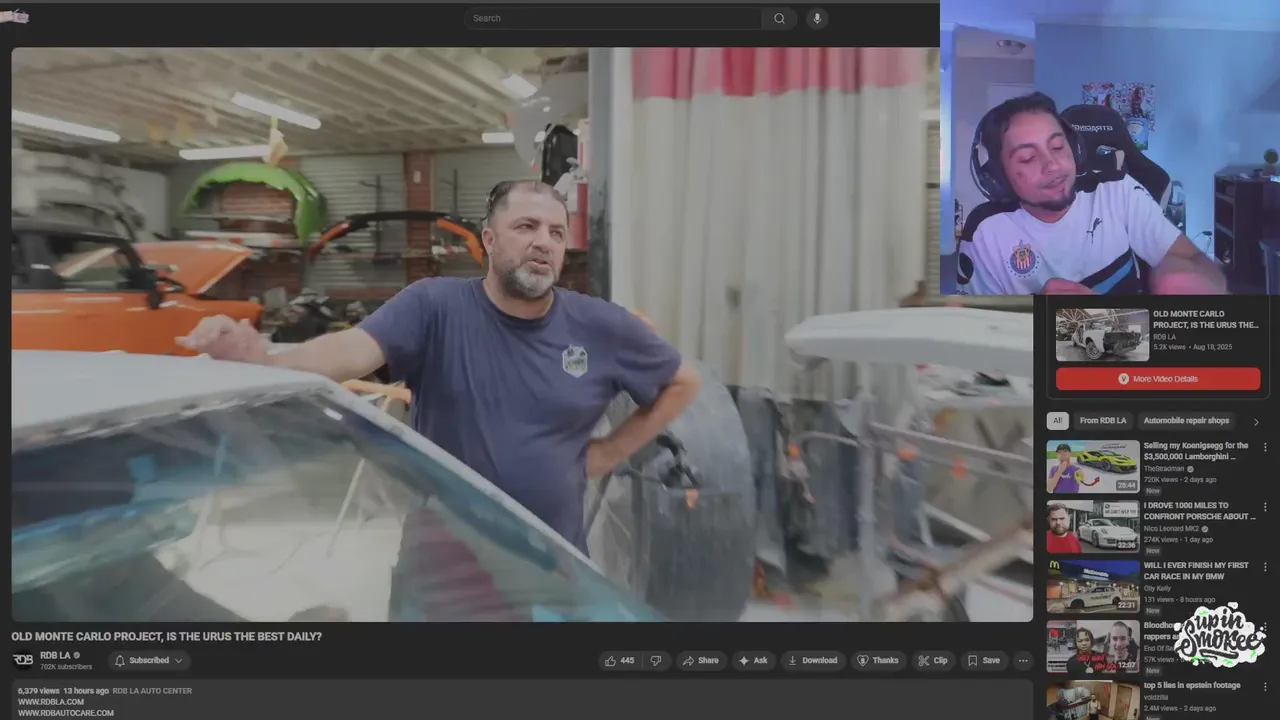The image size is (1280, 720).
Task: Click the More Video Details button
Action: pyautogui.click(x=1158, y=379)
